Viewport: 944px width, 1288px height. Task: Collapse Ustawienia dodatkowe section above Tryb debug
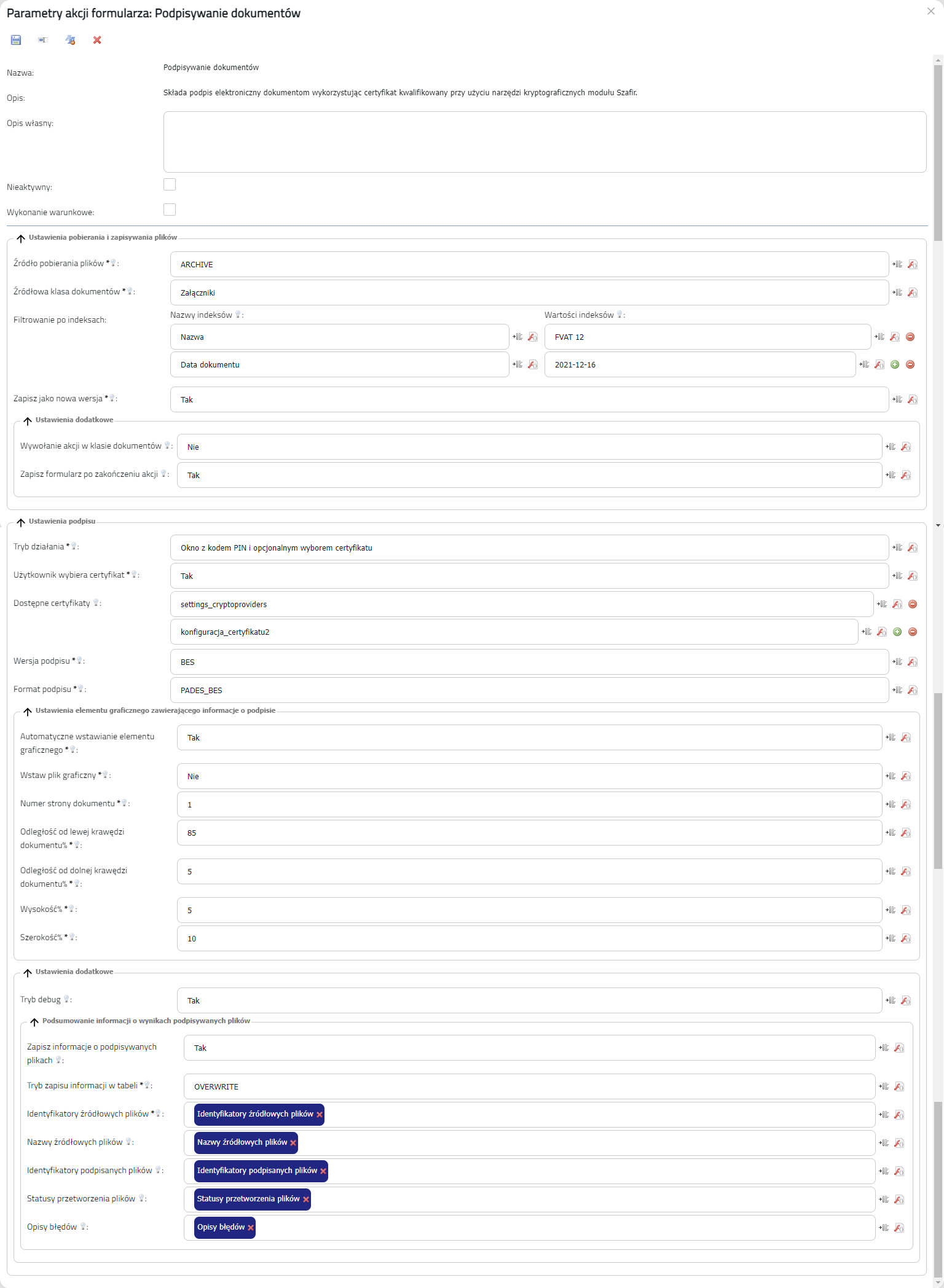click(x=28, y=973)
